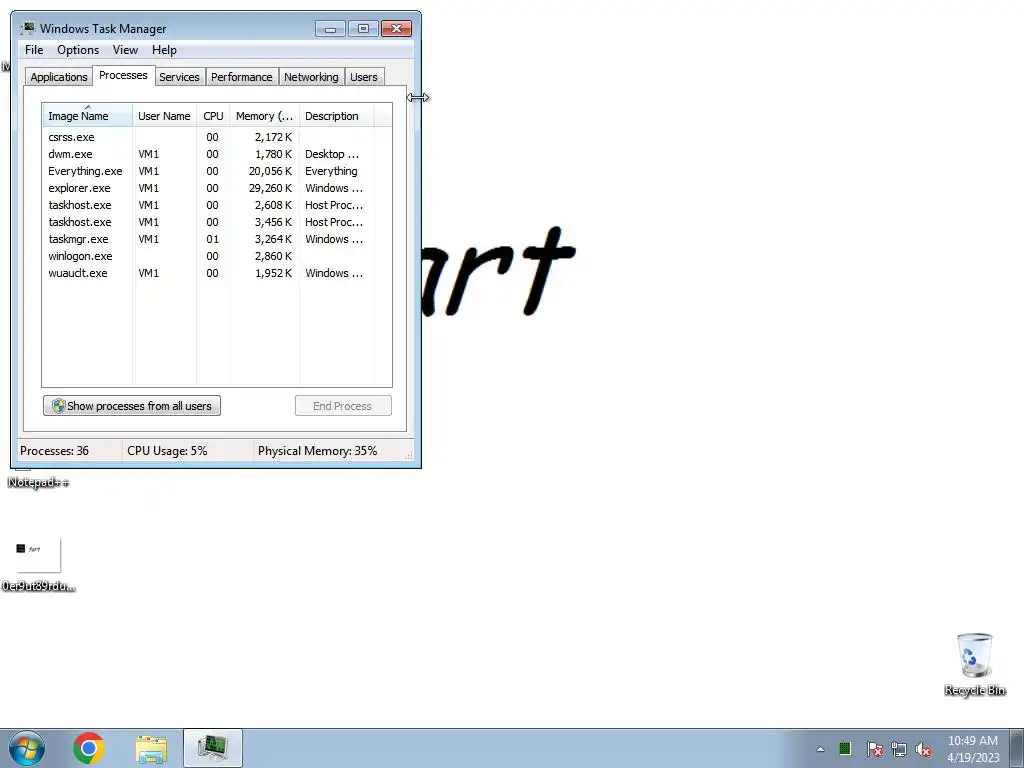The width and height of the screenshot is (1024, 768).
Task: Click the green CPU meter tray icon
Action: click(x=845, y=748)
